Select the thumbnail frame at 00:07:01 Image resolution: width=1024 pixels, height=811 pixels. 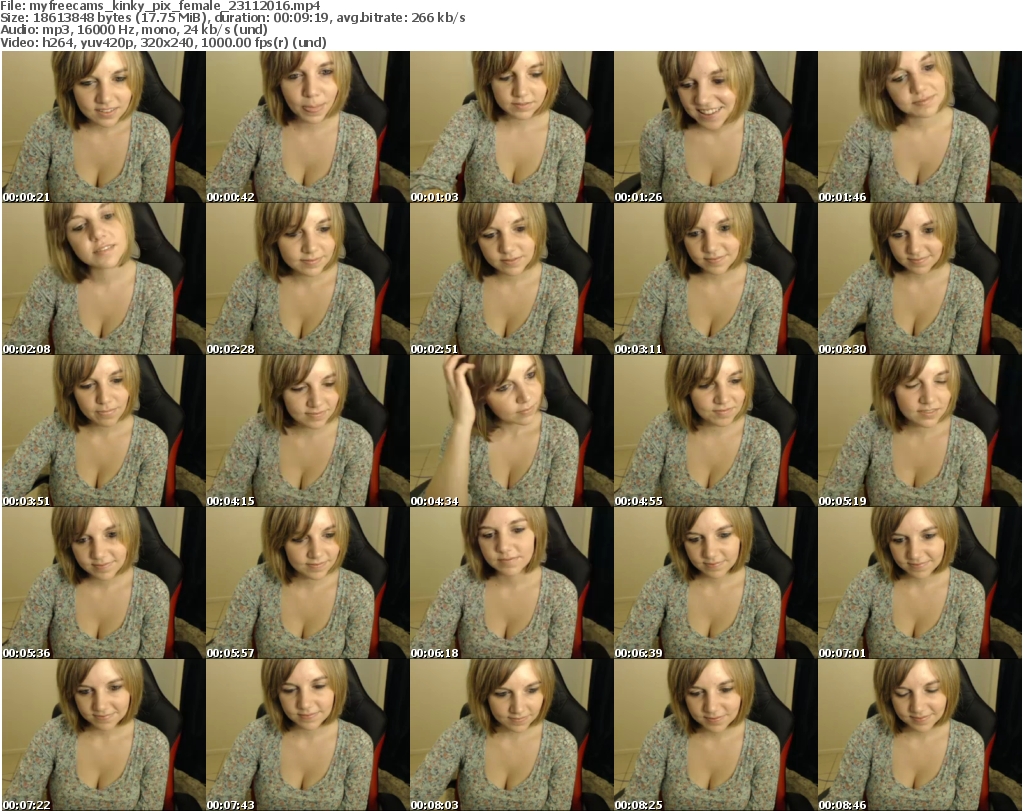[x=920, y=583]
